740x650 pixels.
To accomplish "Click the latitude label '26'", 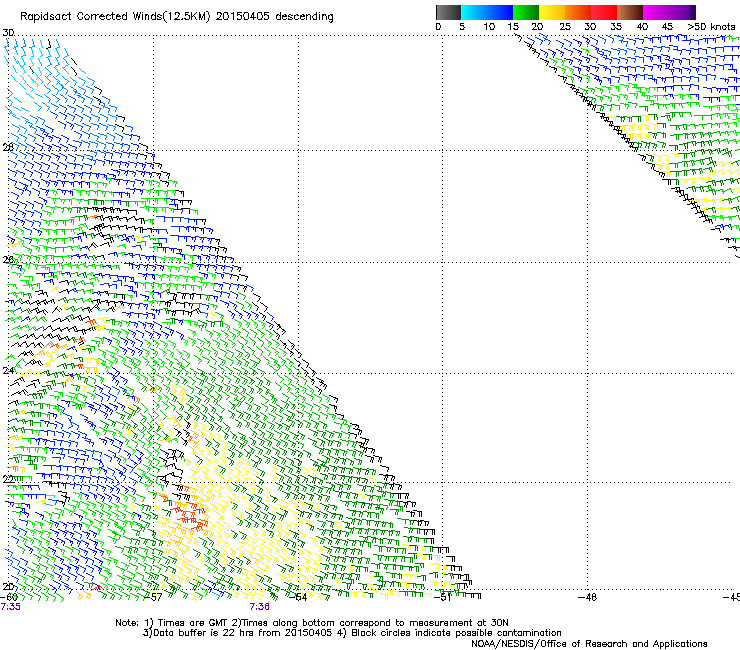I will 8,259.
